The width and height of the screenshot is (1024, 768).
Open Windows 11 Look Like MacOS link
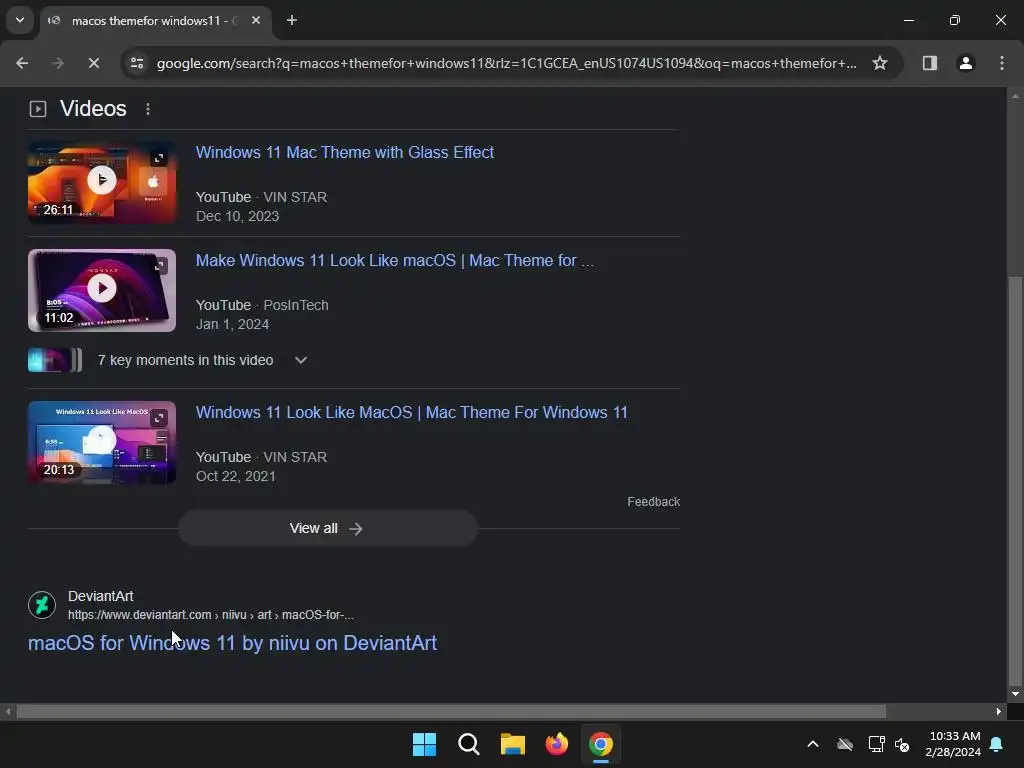point(411,413)
